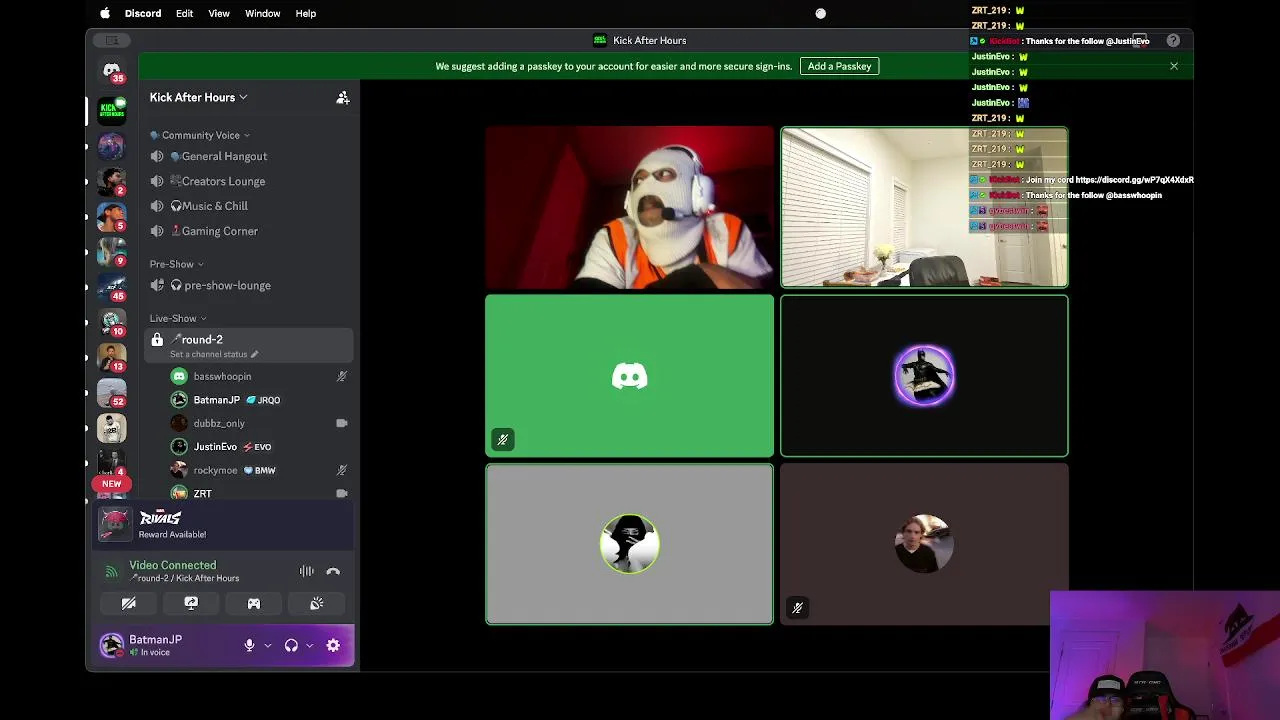
Task: Start an activity with the gamepad icon
Action: (x=254, y=603)
